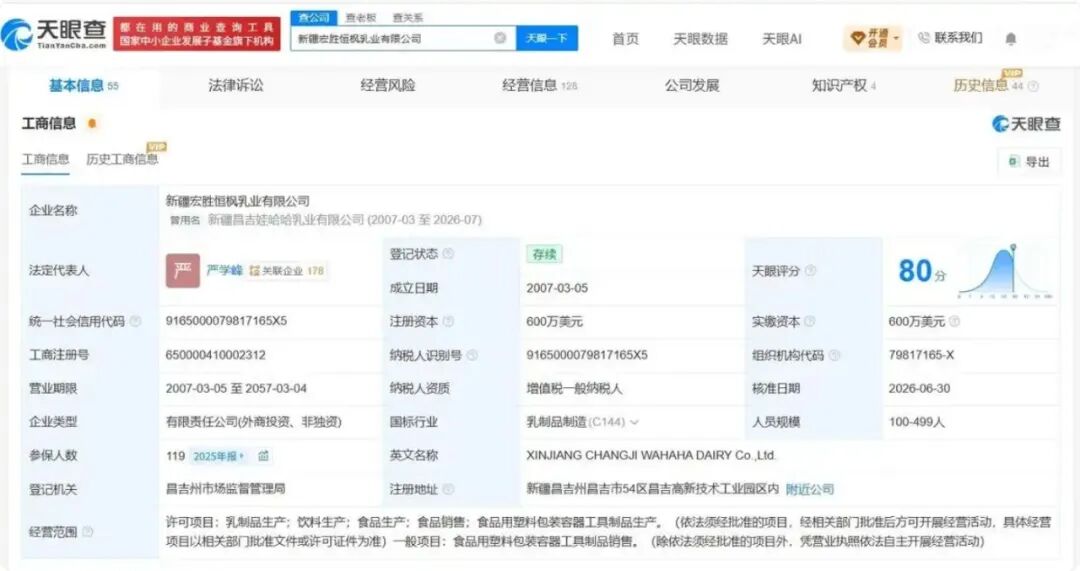1080x571 pixels.
Task: Click the taxpayer type 增值税一般纳税人
Action: [574, 388]
